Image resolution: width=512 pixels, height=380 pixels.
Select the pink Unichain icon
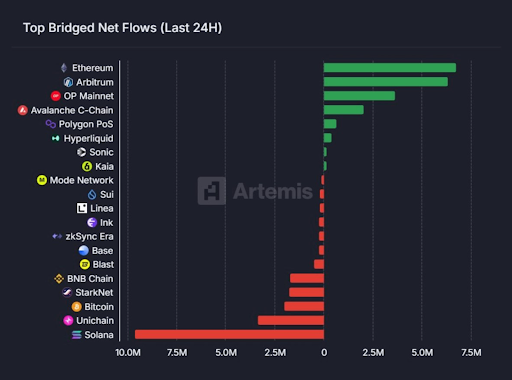(68, 321)
